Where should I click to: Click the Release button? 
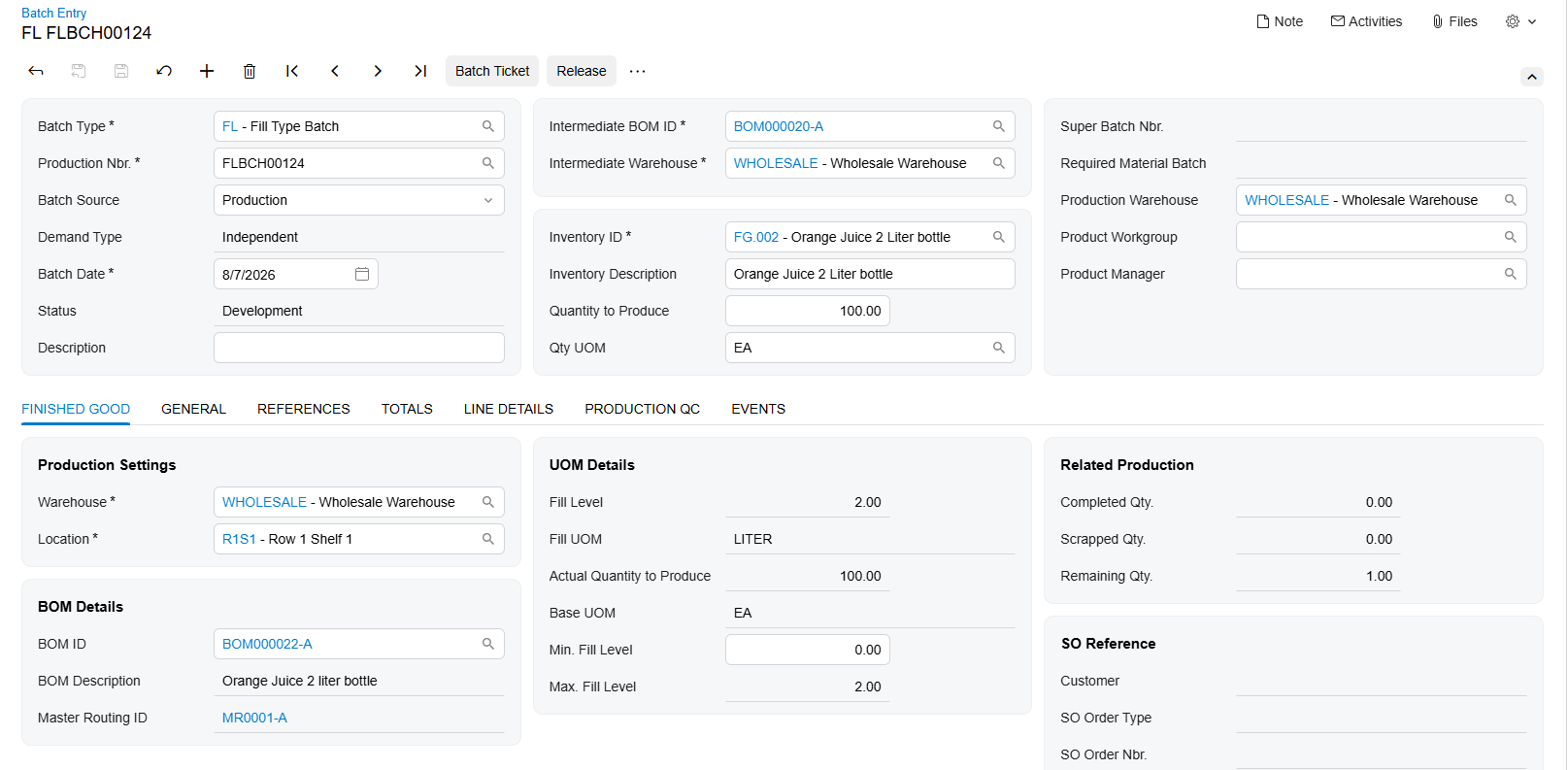click(x=582, y=71)
